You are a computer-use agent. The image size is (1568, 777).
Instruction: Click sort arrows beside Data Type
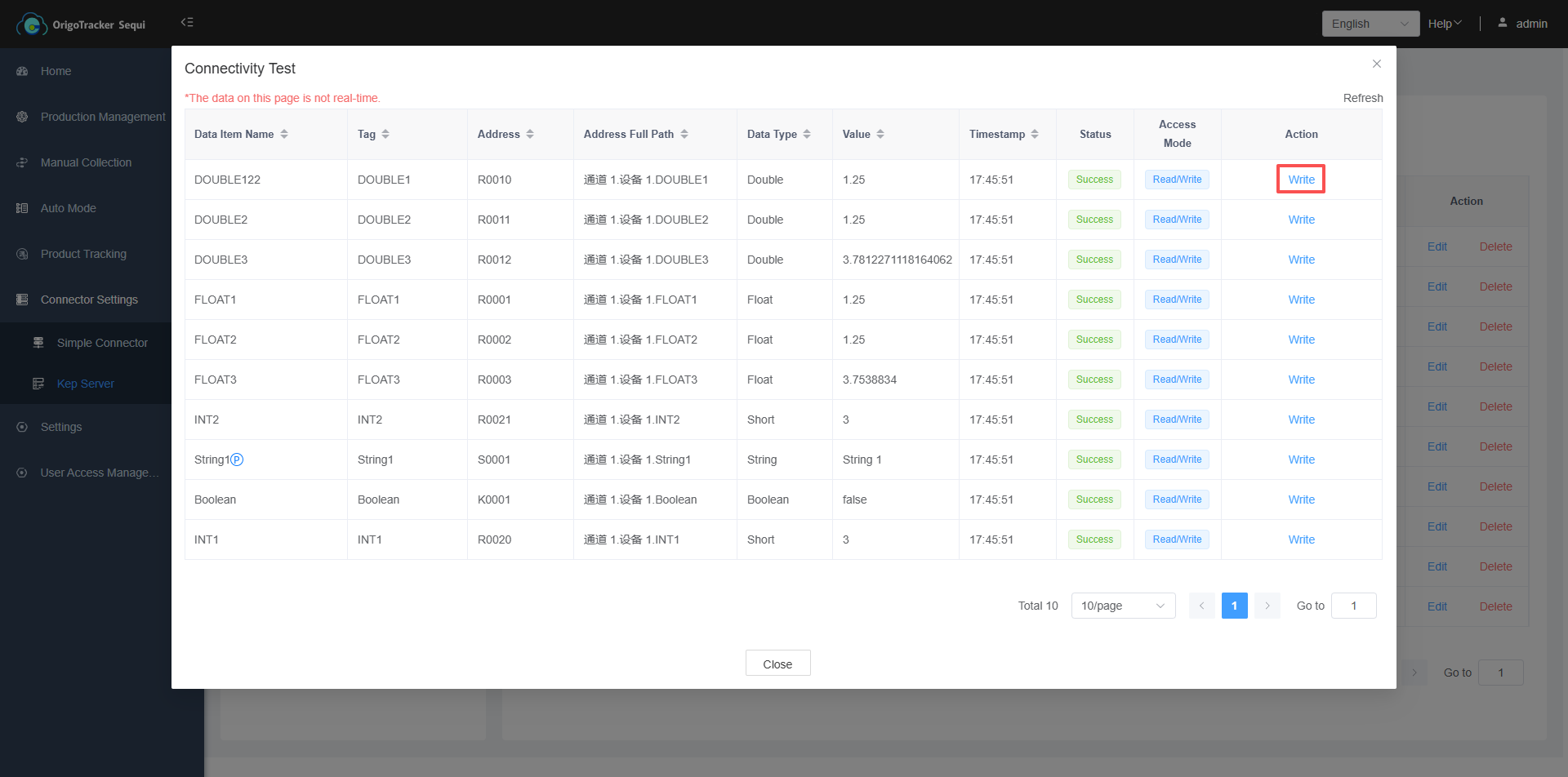click(807, 134)
